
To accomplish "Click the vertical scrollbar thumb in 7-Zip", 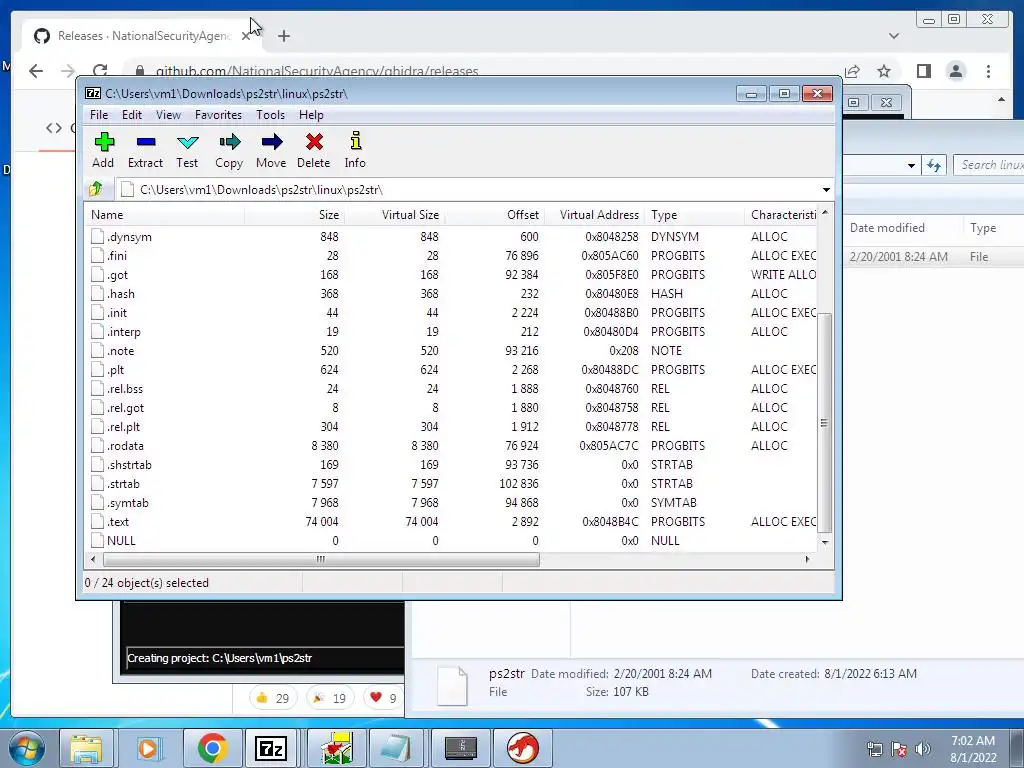I will pyautogui.click(x=825, y=423).
